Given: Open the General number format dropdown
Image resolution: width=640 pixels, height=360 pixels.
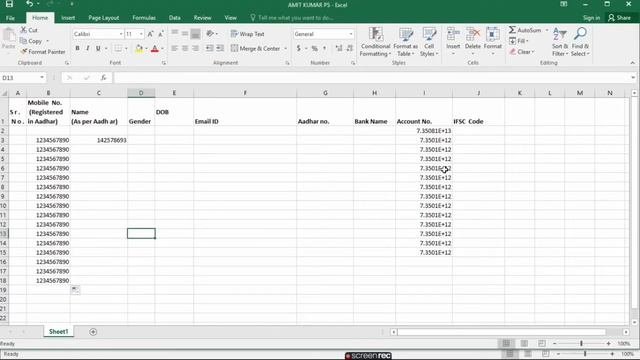Looking at the screenshot, I should [x=351, y=34].
